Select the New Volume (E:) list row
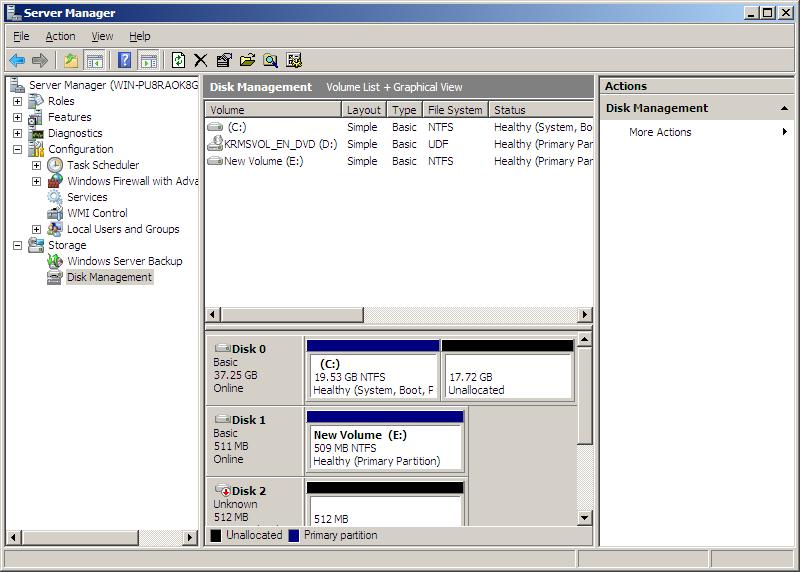Viewport: 800px width, 572px height. coord(399,161)
